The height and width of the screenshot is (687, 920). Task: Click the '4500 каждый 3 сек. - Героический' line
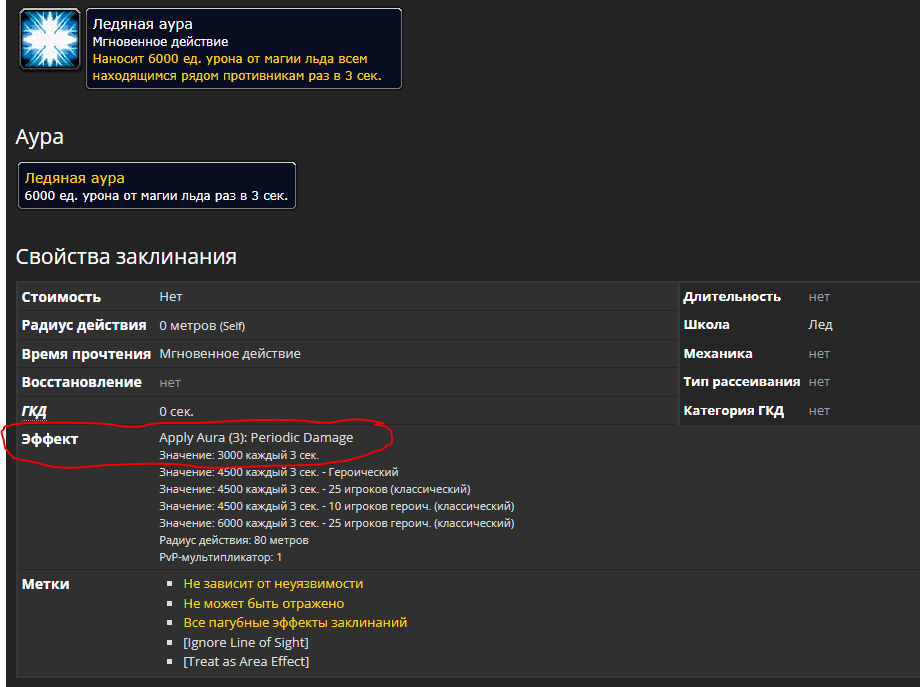(278, 472)
